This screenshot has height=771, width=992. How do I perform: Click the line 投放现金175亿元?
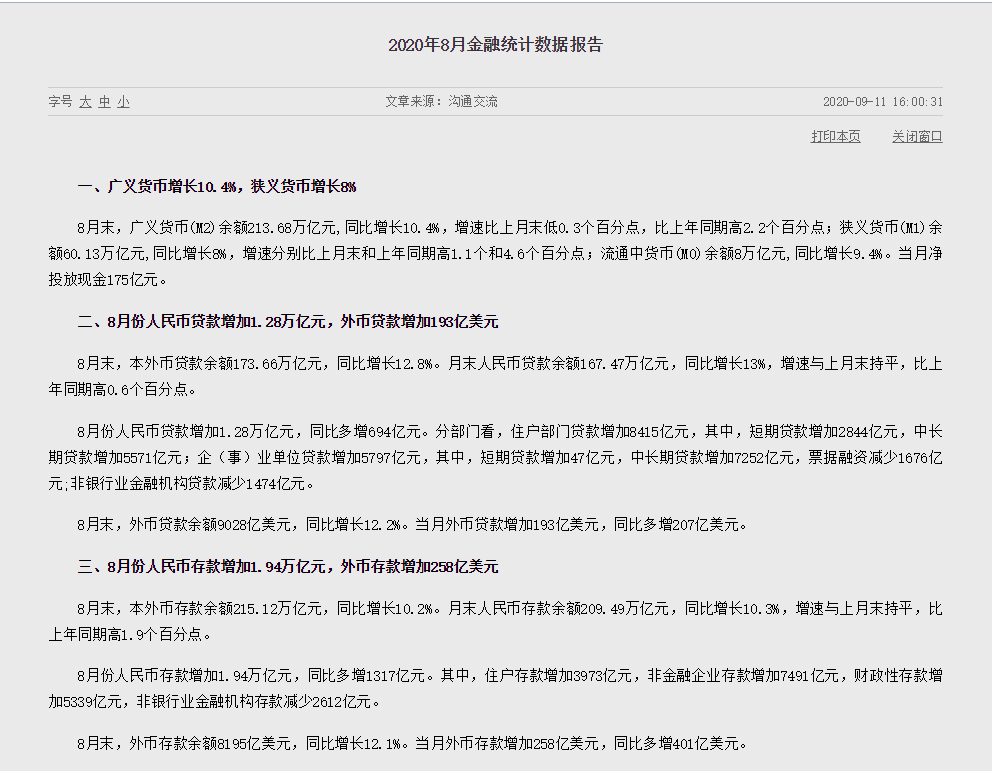tap(108, 280)
